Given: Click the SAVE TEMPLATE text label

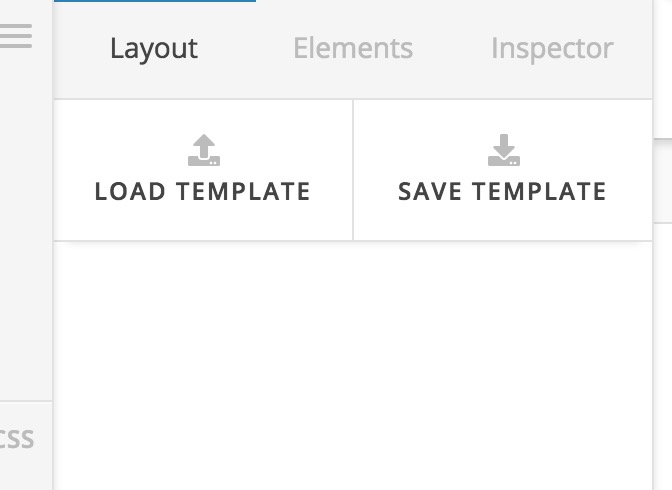Looking at the screenshot, I should point(502,191).
